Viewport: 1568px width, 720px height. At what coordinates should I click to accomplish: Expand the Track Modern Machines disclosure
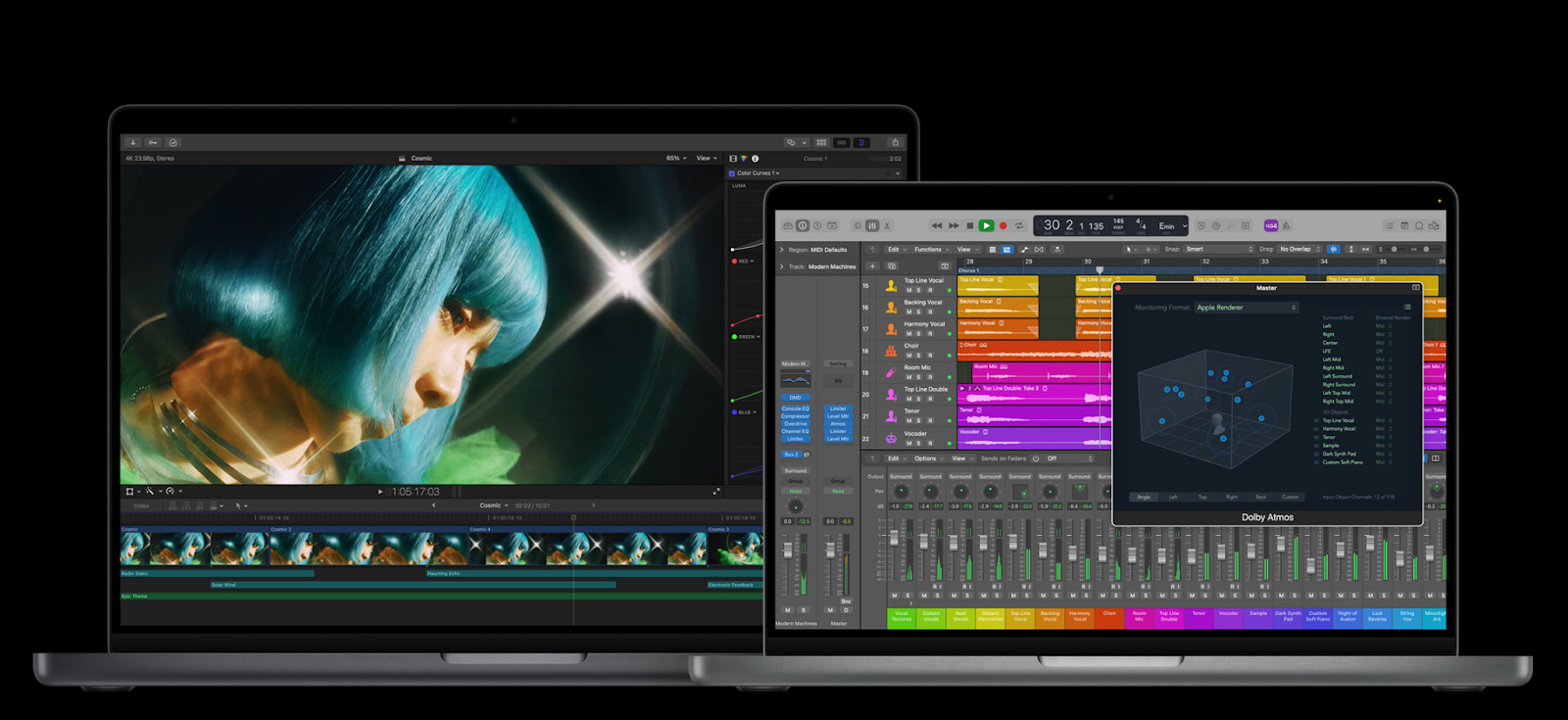coord(781,266)
